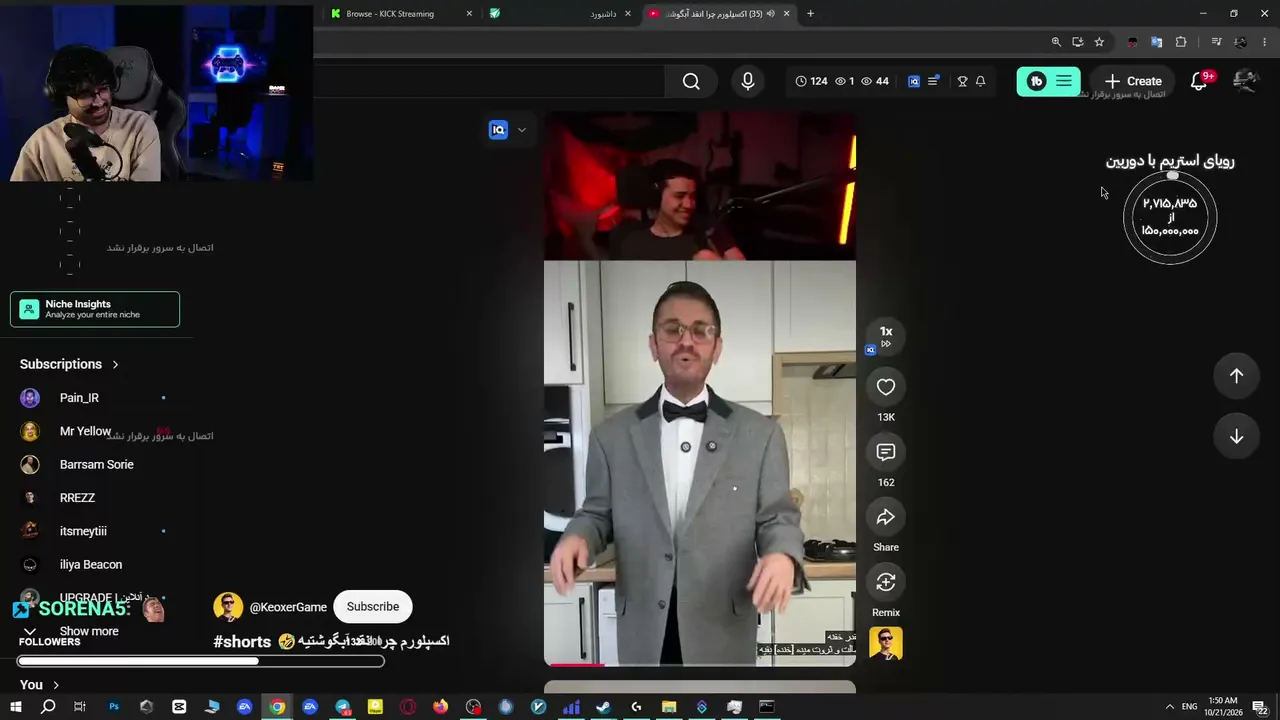Start voice search with the microphone icon
1280x720 pixels.
[x=748, y=82]
